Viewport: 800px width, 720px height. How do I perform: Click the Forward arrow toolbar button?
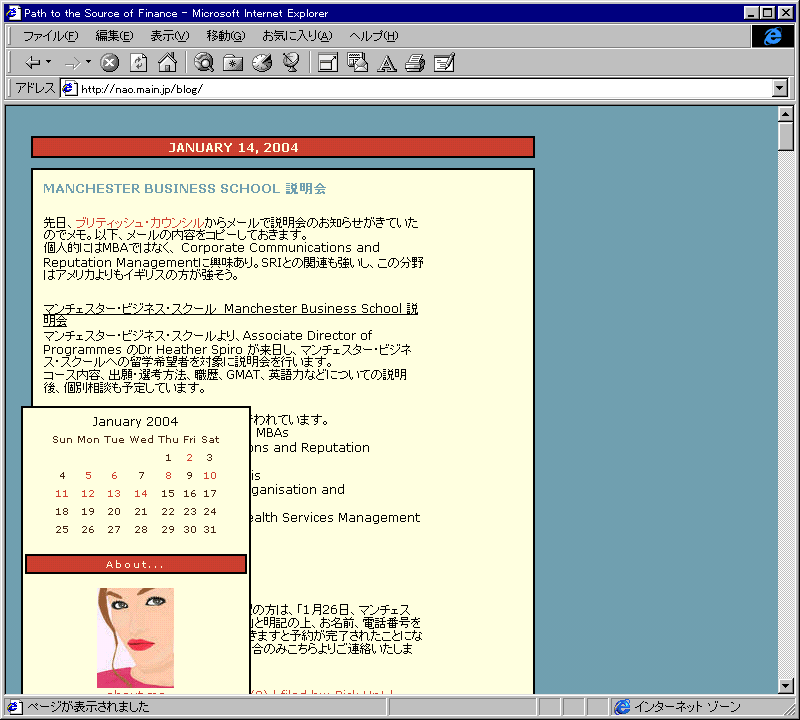[x=72, y=63]
